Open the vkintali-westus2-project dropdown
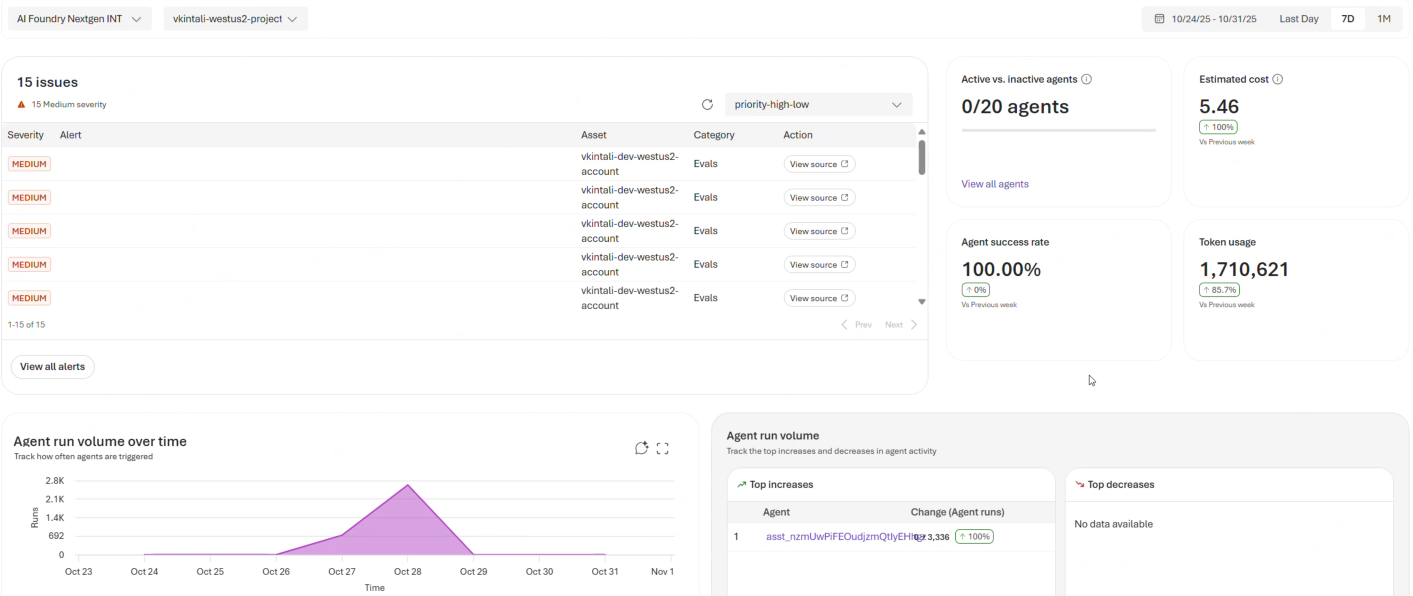Screen dimensions: 1413x596 click(235, 18)
